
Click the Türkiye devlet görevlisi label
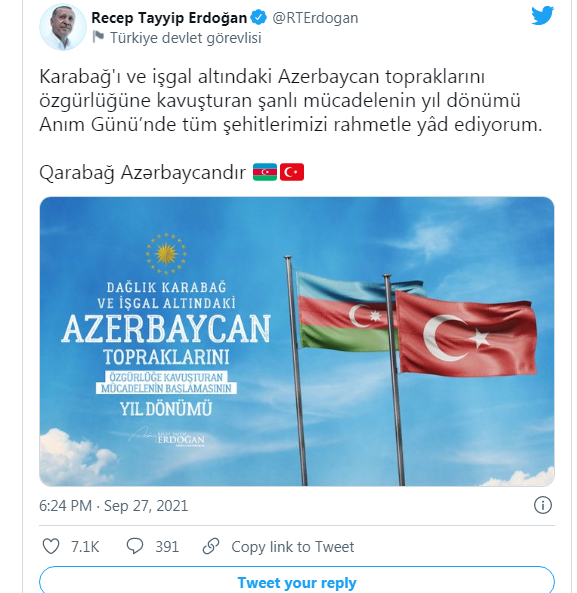186,38
